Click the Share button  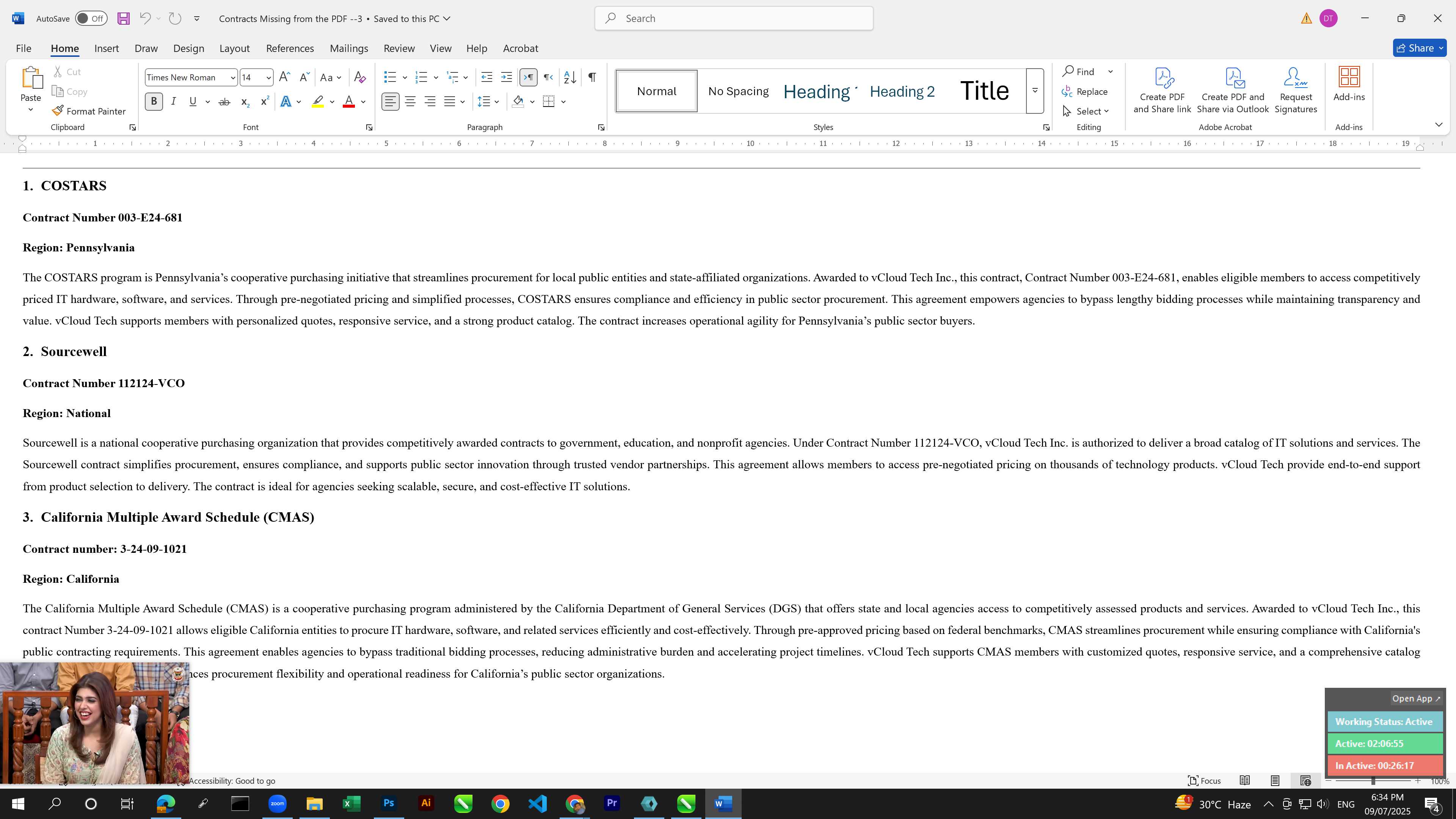(x=1419, y=49)
